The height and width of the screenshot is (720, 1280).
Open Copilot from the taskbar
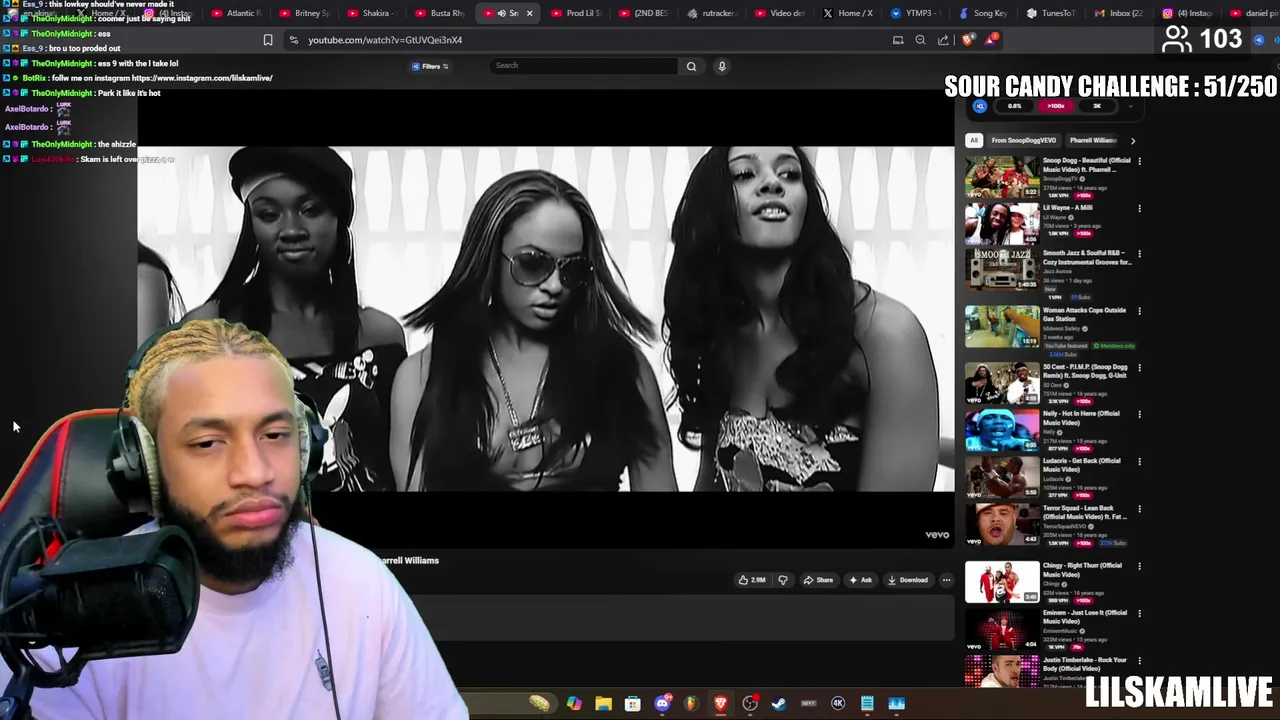click(574, 704)
